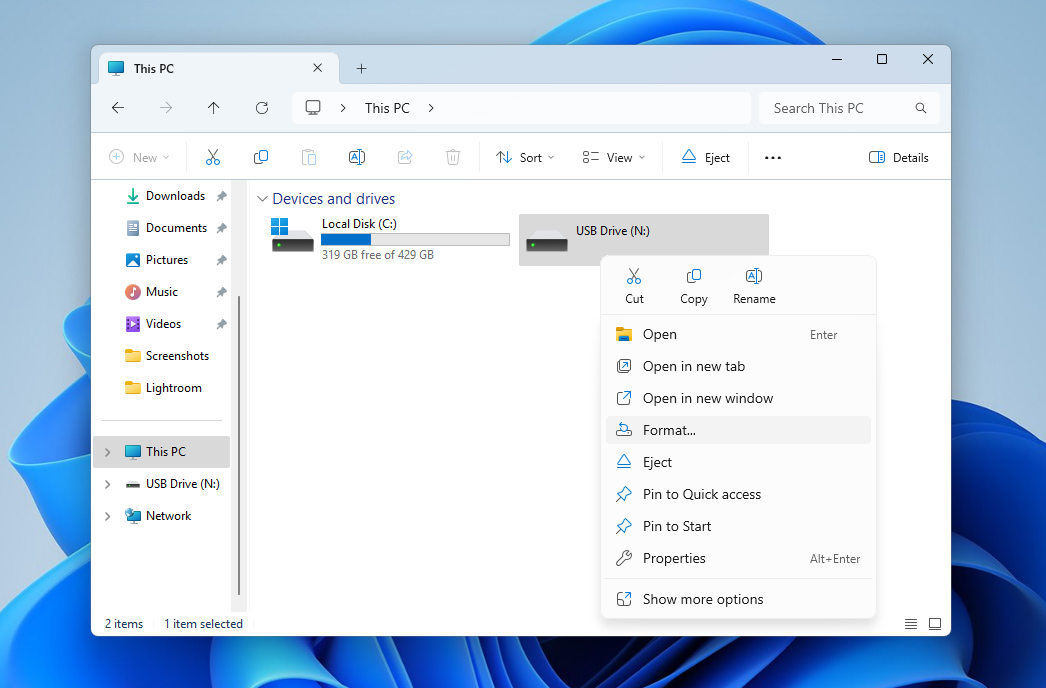Switch to the details list view

pyautogui.click(x=911, y=624)
